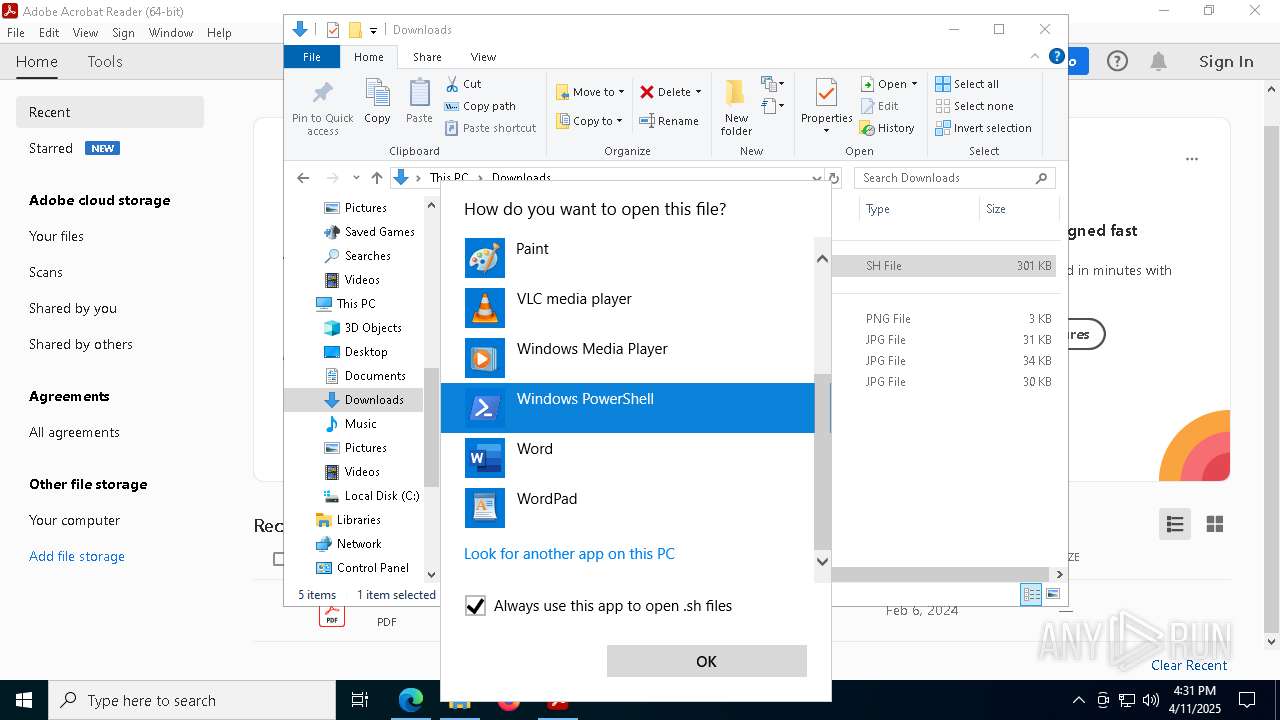Open file Properties from ribbon
The width and height of the screenshot is (1280, 720).
(x=826, y=107)
